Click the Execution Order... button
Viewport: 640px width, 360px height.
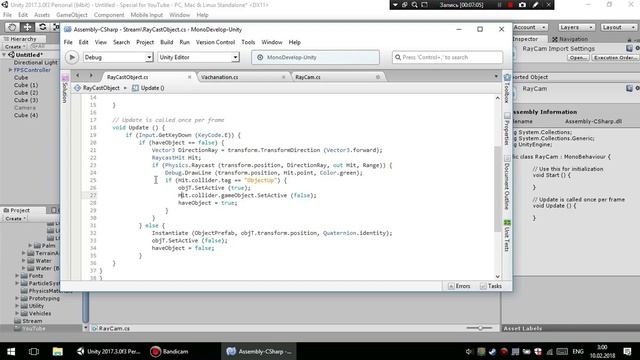[615, 58]
